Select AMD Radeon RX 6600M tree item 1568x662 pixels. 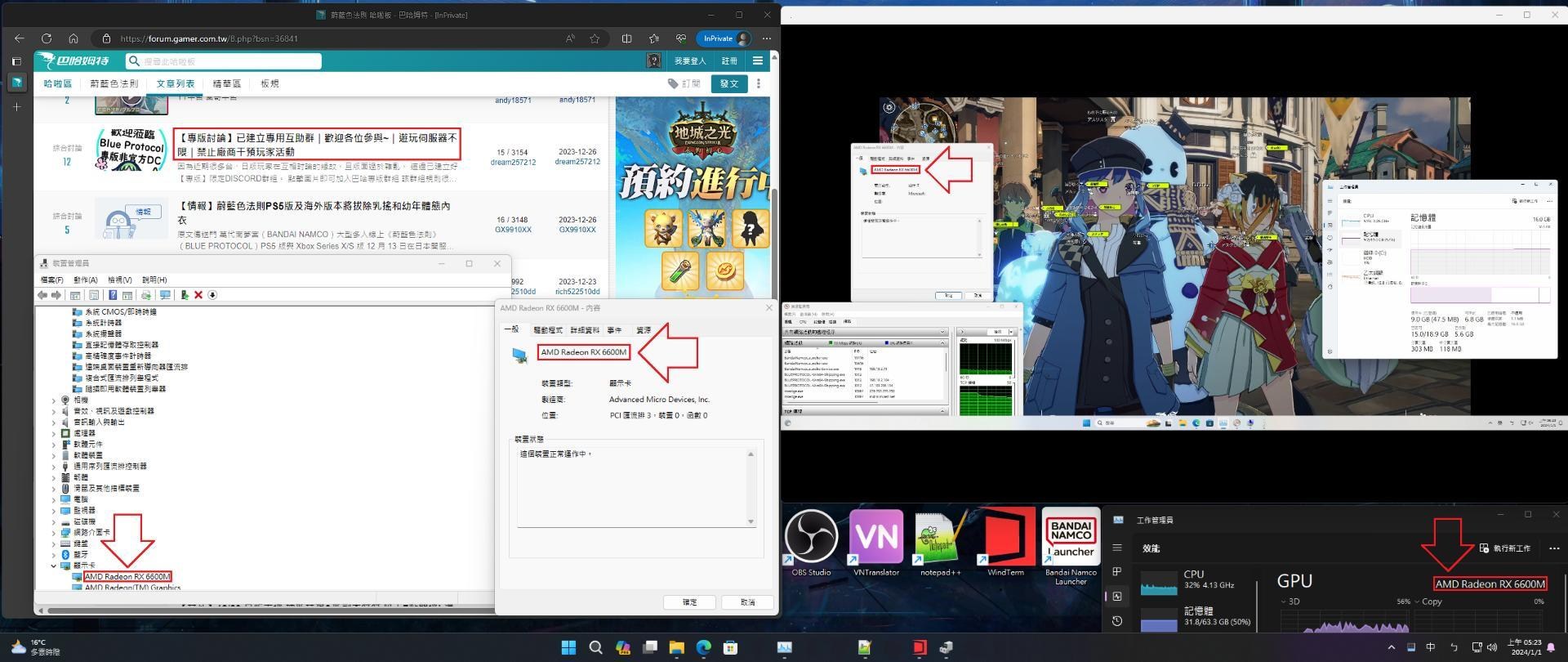click(127, 577)
